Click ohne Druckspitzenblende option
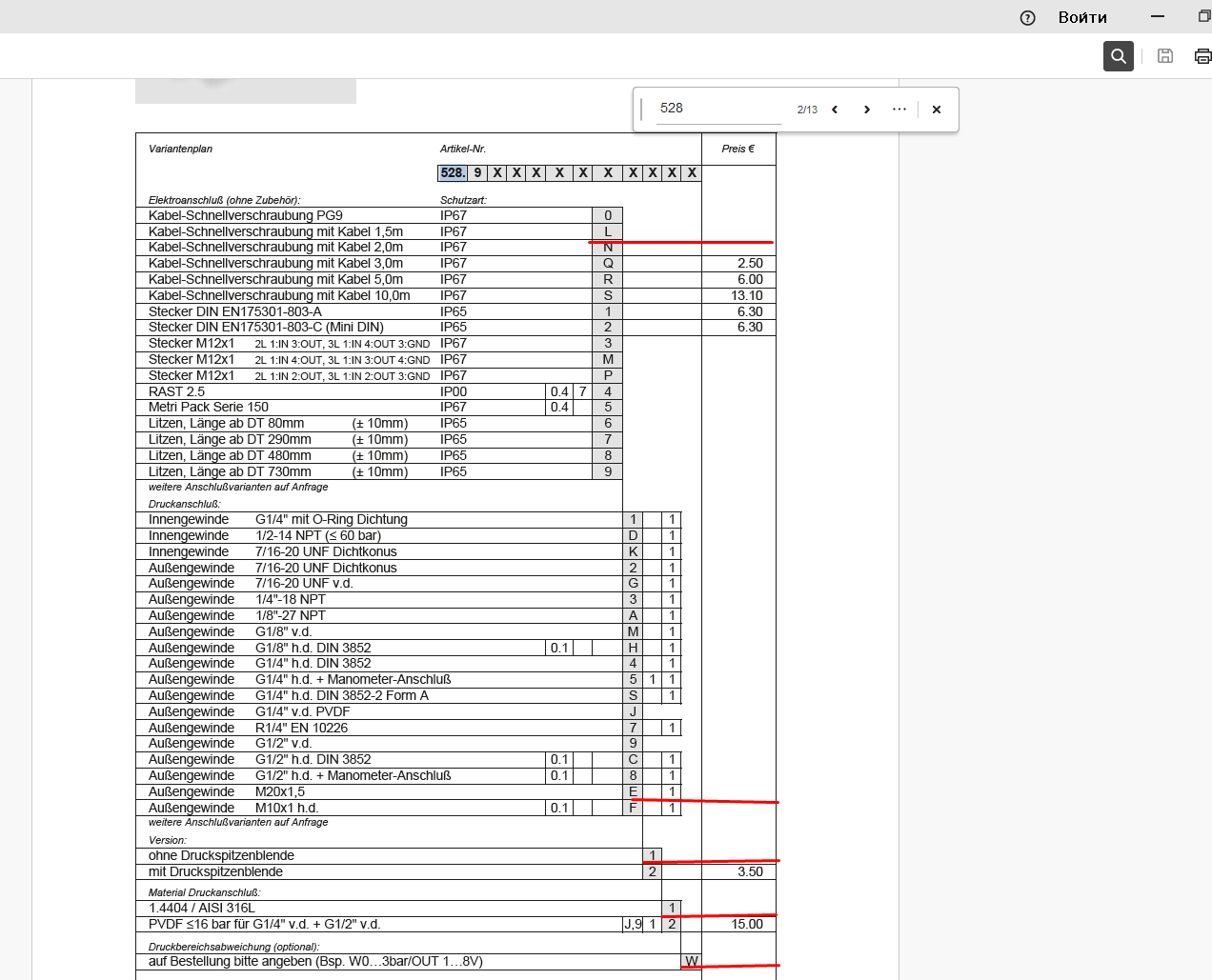 click(221, 855)
